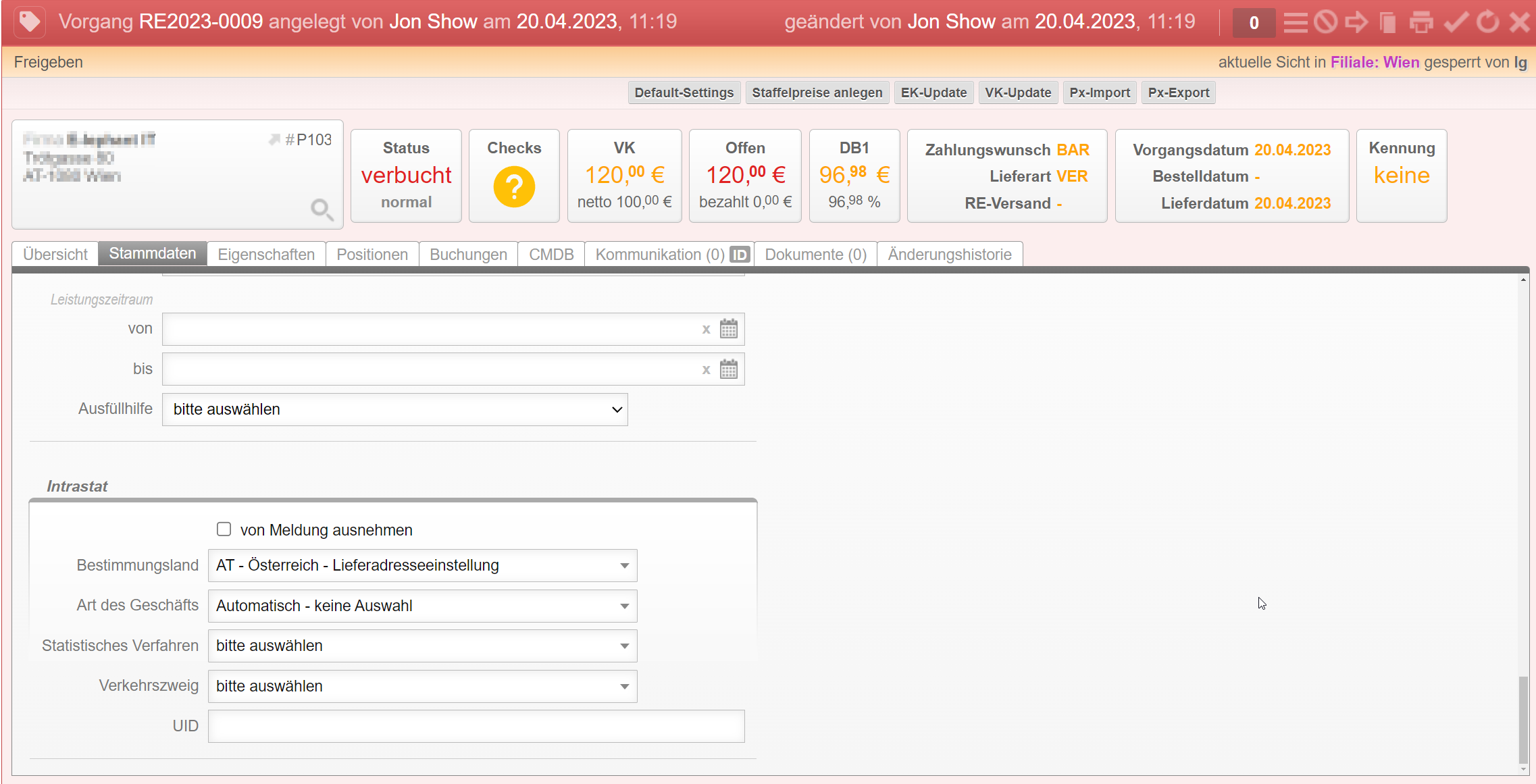This screenshot has height=784, width=1536.
Task: Click the EK-Update button
Action: tap(933, 93)
